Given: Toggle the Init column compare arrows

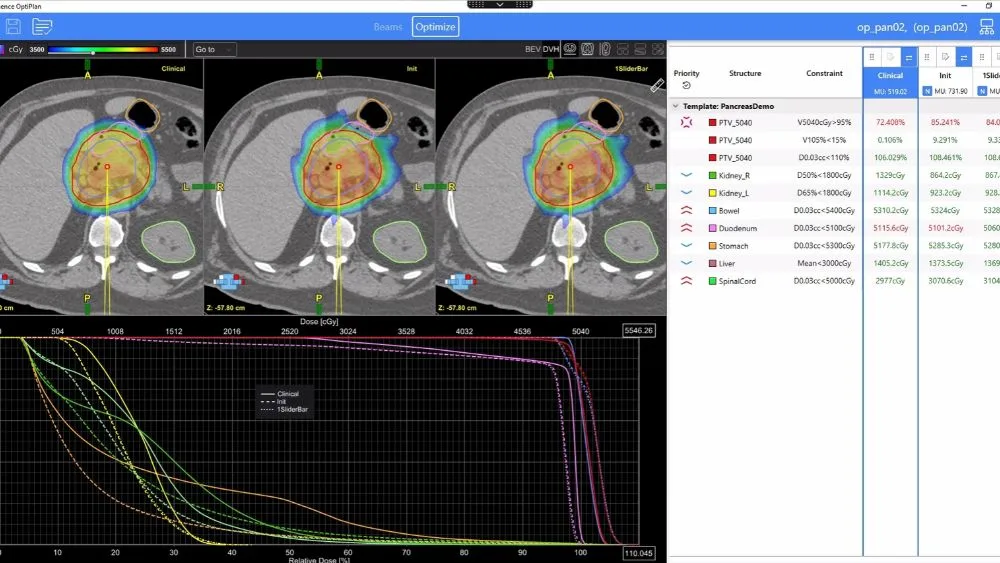Looking at the screenshot, I should tap(964, 57).
